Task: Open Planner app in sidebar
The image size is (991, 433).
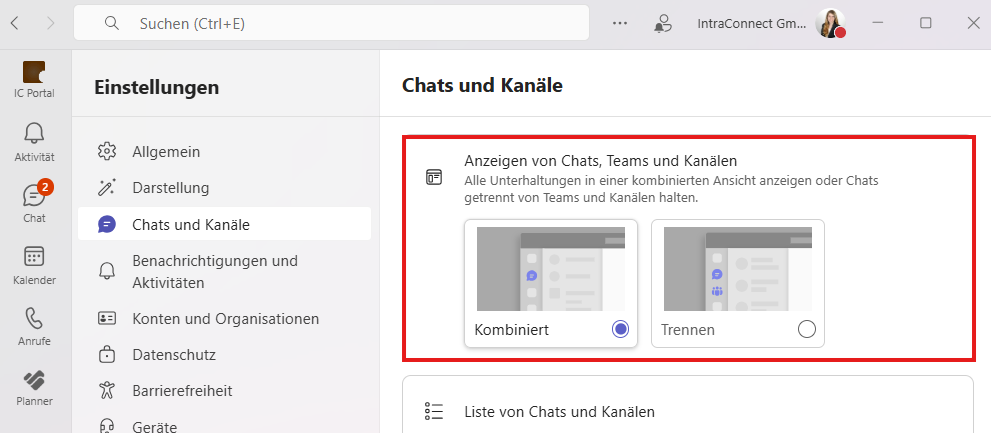Action: click(34, 387)
